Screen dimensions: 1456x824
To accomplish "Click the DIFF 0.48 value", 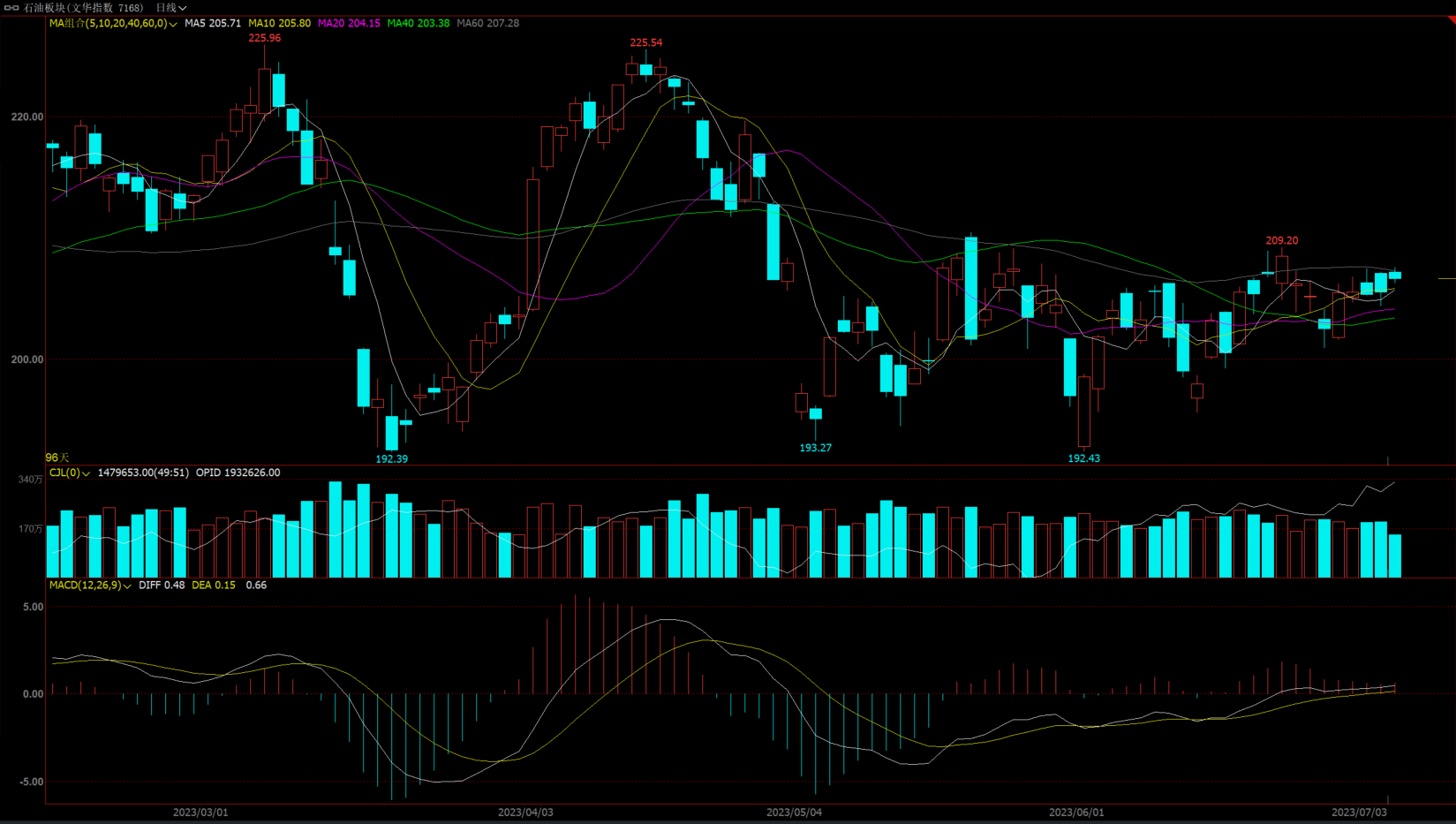I will (162, 586).
